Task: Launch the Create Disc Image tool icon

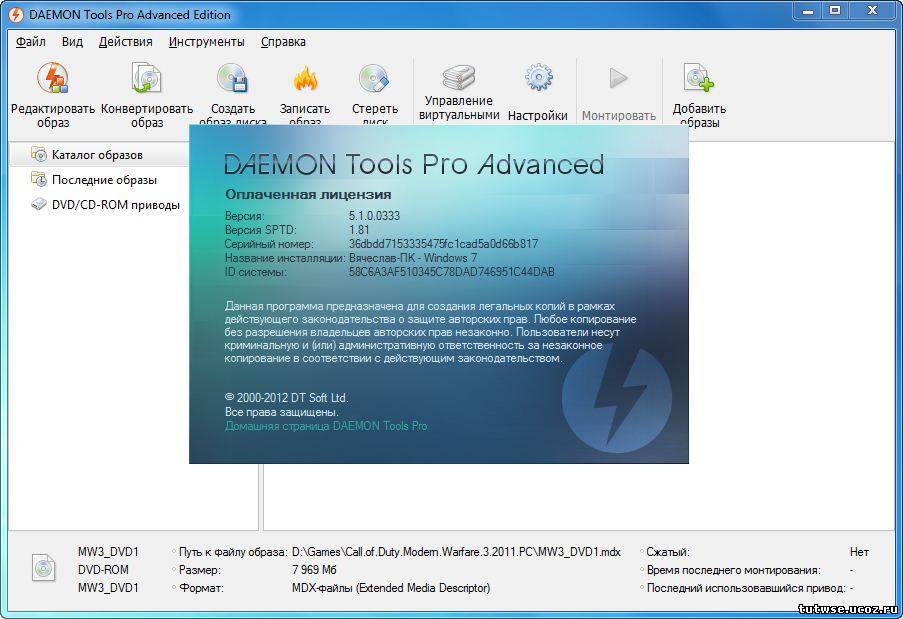Action: tap(233, 78)
